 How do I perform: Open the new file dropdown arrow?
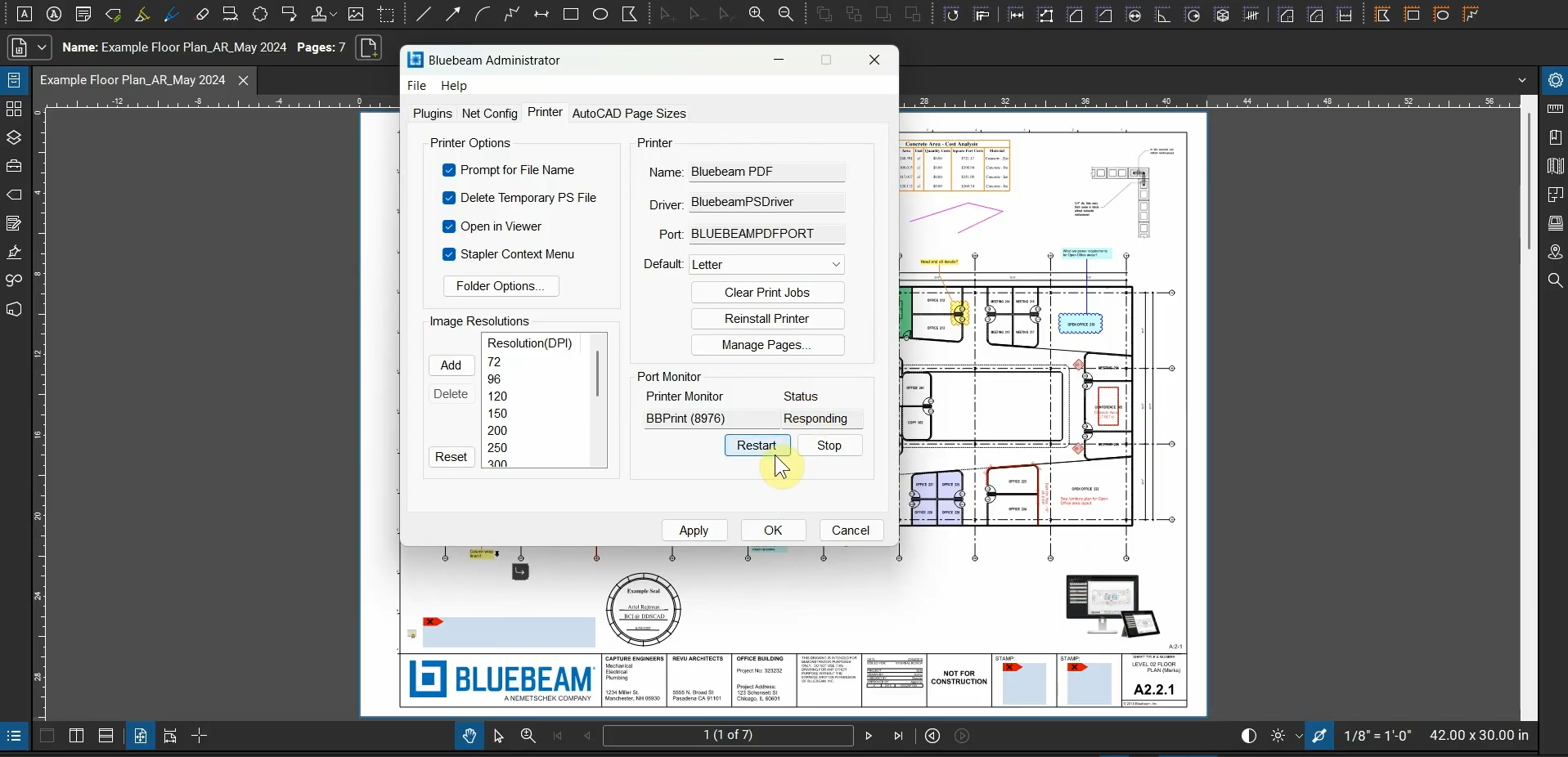[43, 48]
